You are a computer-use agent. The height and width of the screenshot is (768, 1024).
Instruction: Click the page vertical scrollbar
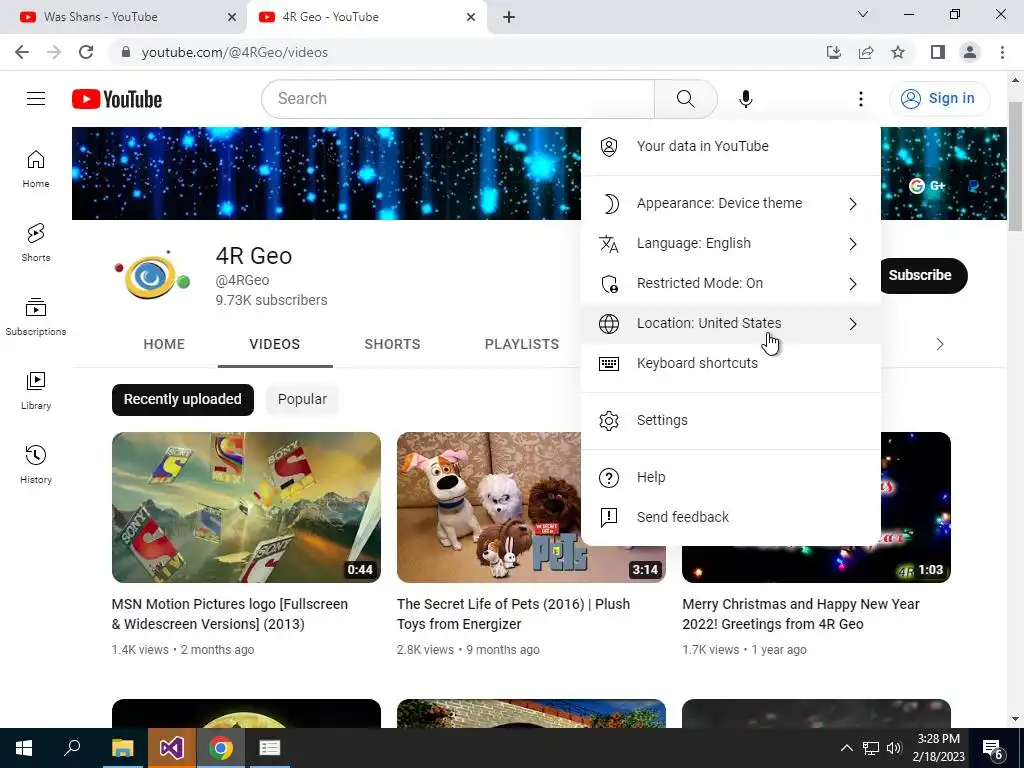click(x=1015, y=166)
